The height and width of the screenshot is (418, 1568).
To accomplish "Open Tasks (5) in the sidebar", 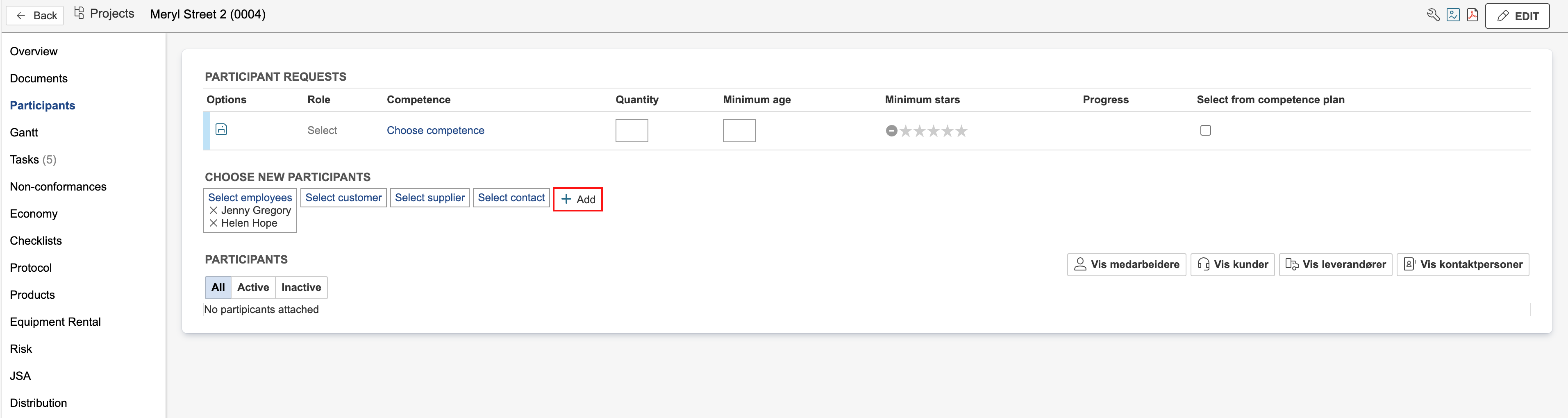I will (33, 159).
